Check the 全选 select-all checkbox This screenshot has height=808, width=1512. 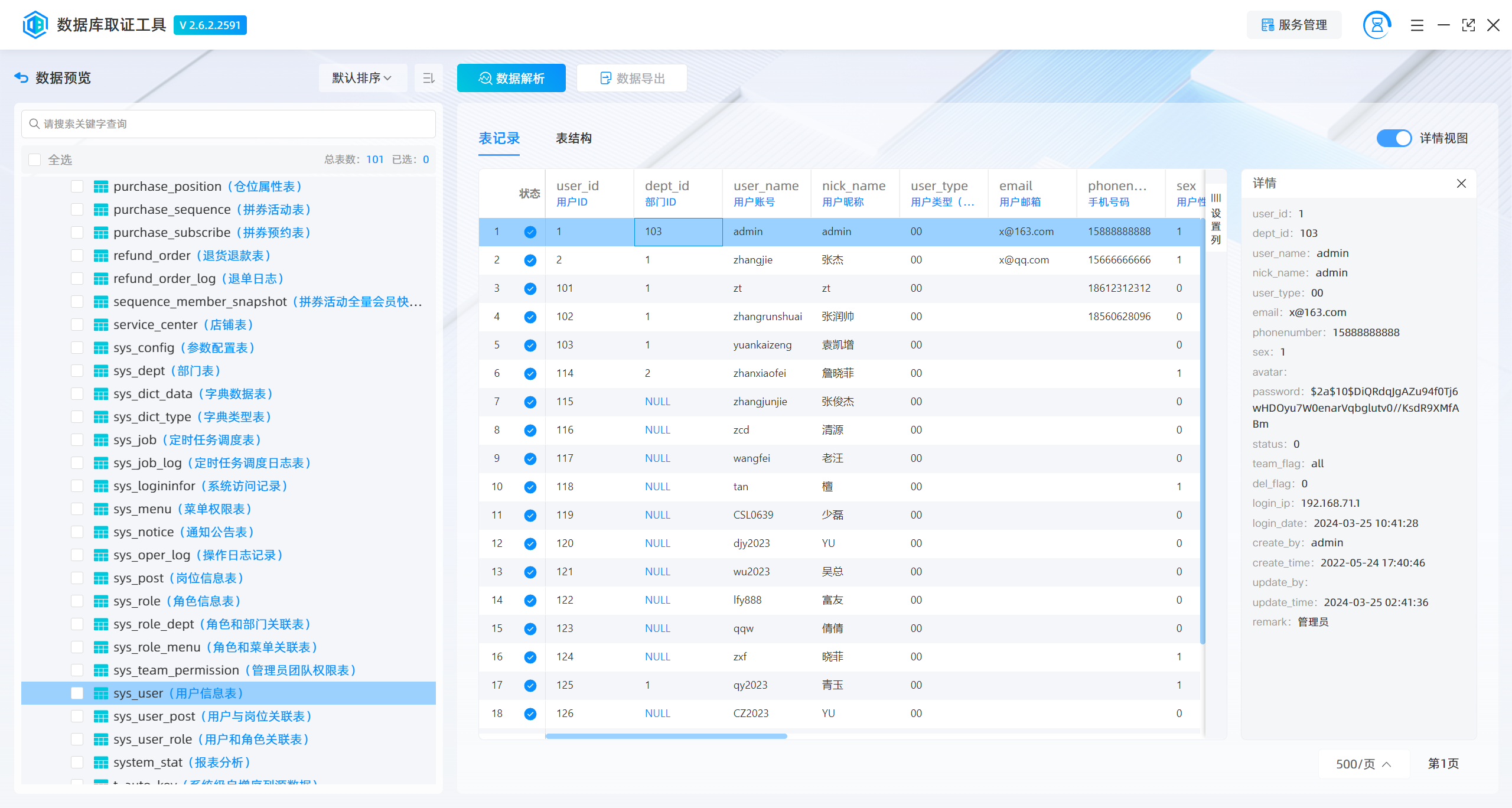[x=35, y=160]
